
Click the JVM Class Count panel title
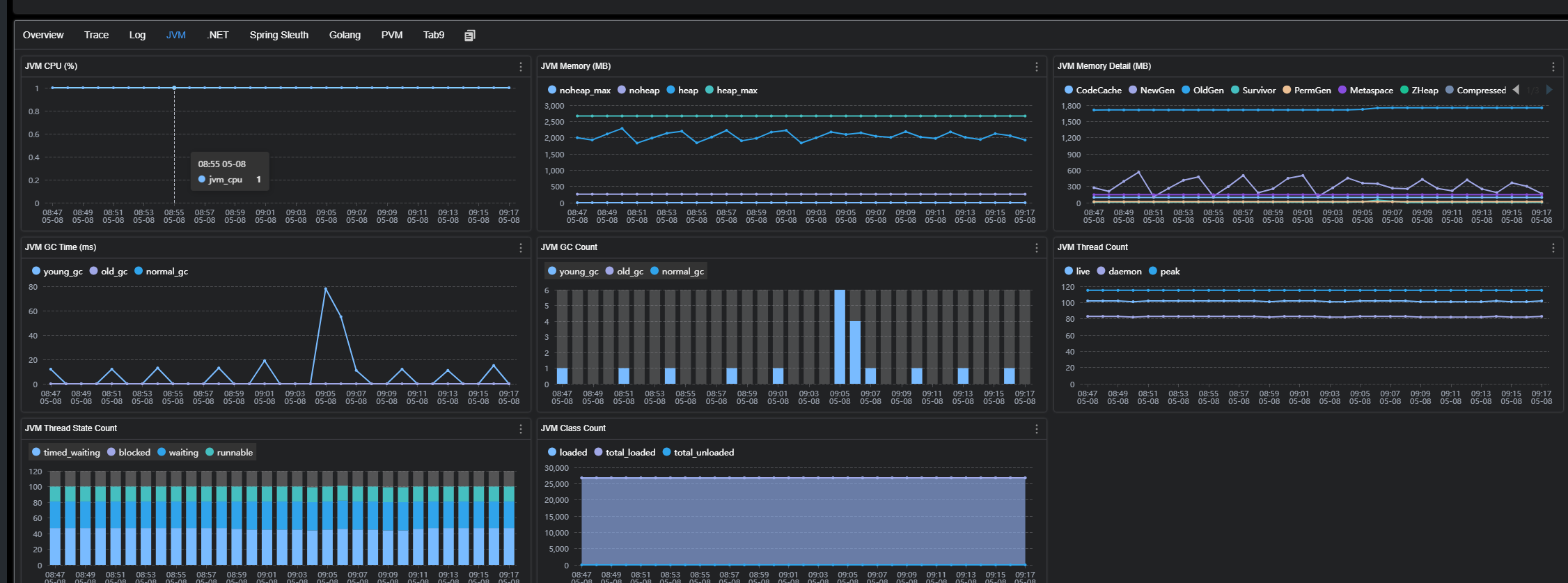pyautogui.click(x=573, y=428)
